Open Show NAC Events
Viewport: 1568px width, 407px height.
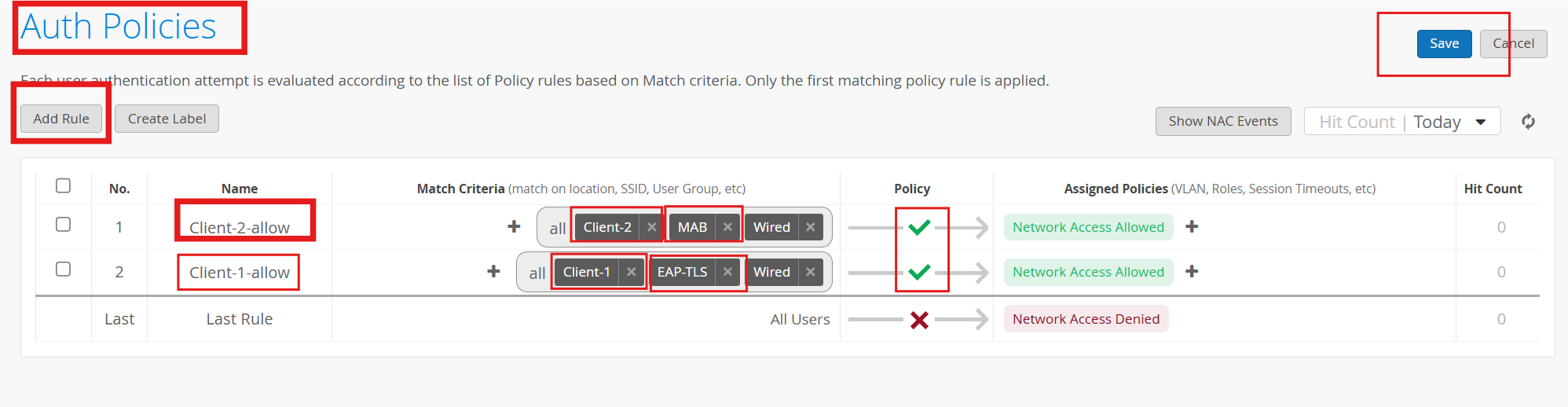click(x=1222, y=121)
